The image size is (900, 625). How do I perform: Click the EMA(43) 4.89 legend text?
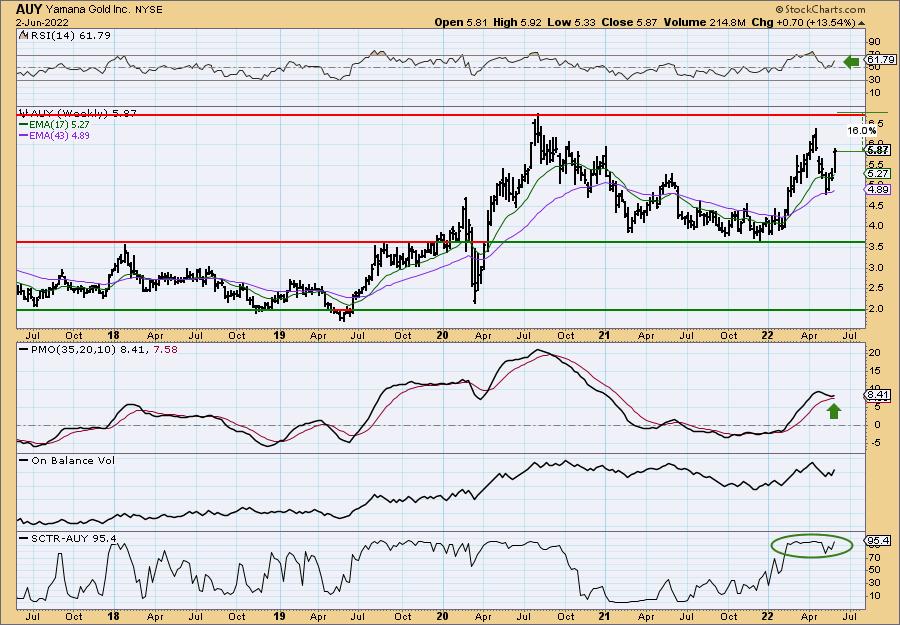(x=59, y=136)
